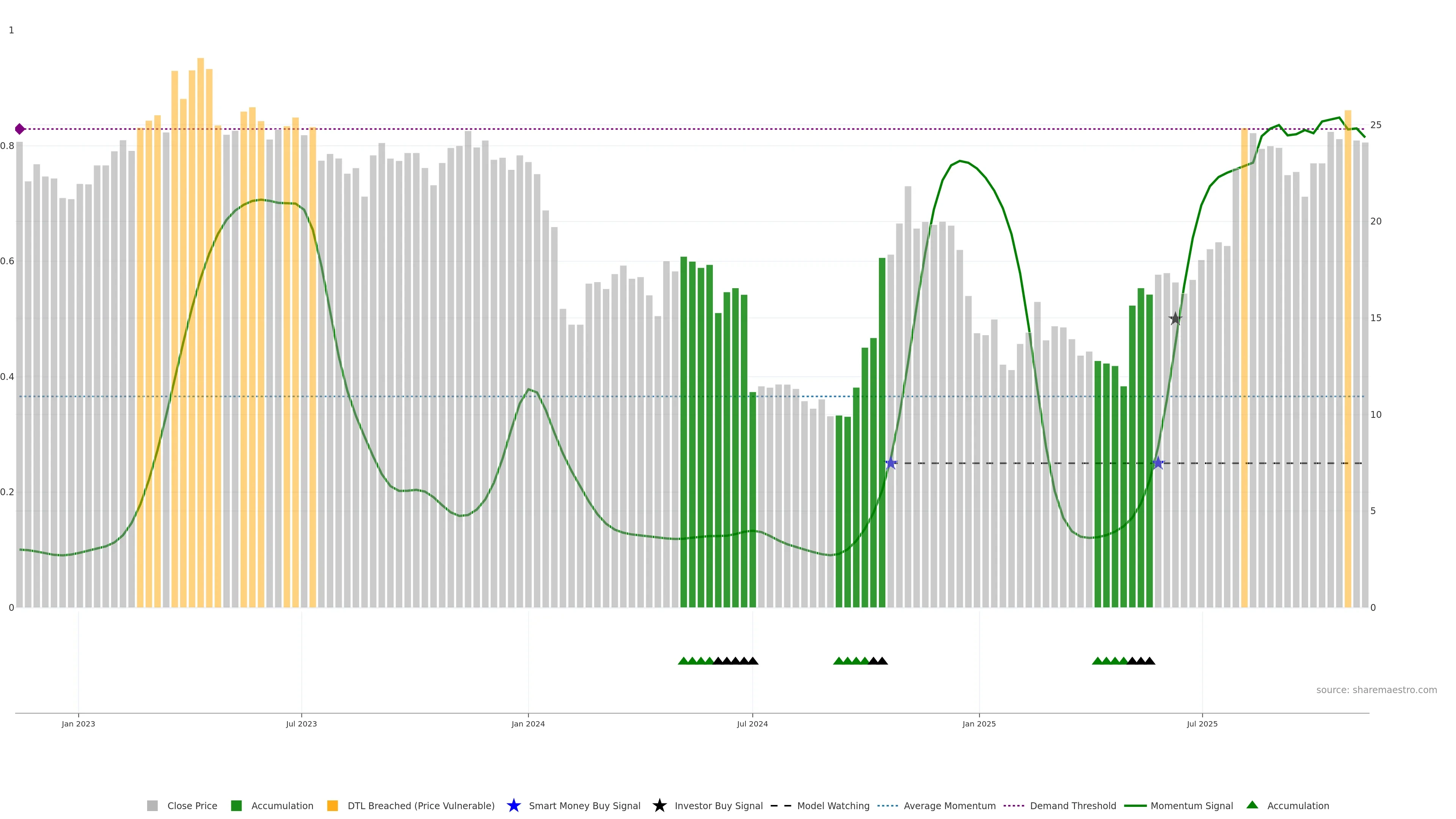The image size is (1456, 819).
Task: Click the orange DTL Breached legend swatch
Action: click(x=333, y=805)
